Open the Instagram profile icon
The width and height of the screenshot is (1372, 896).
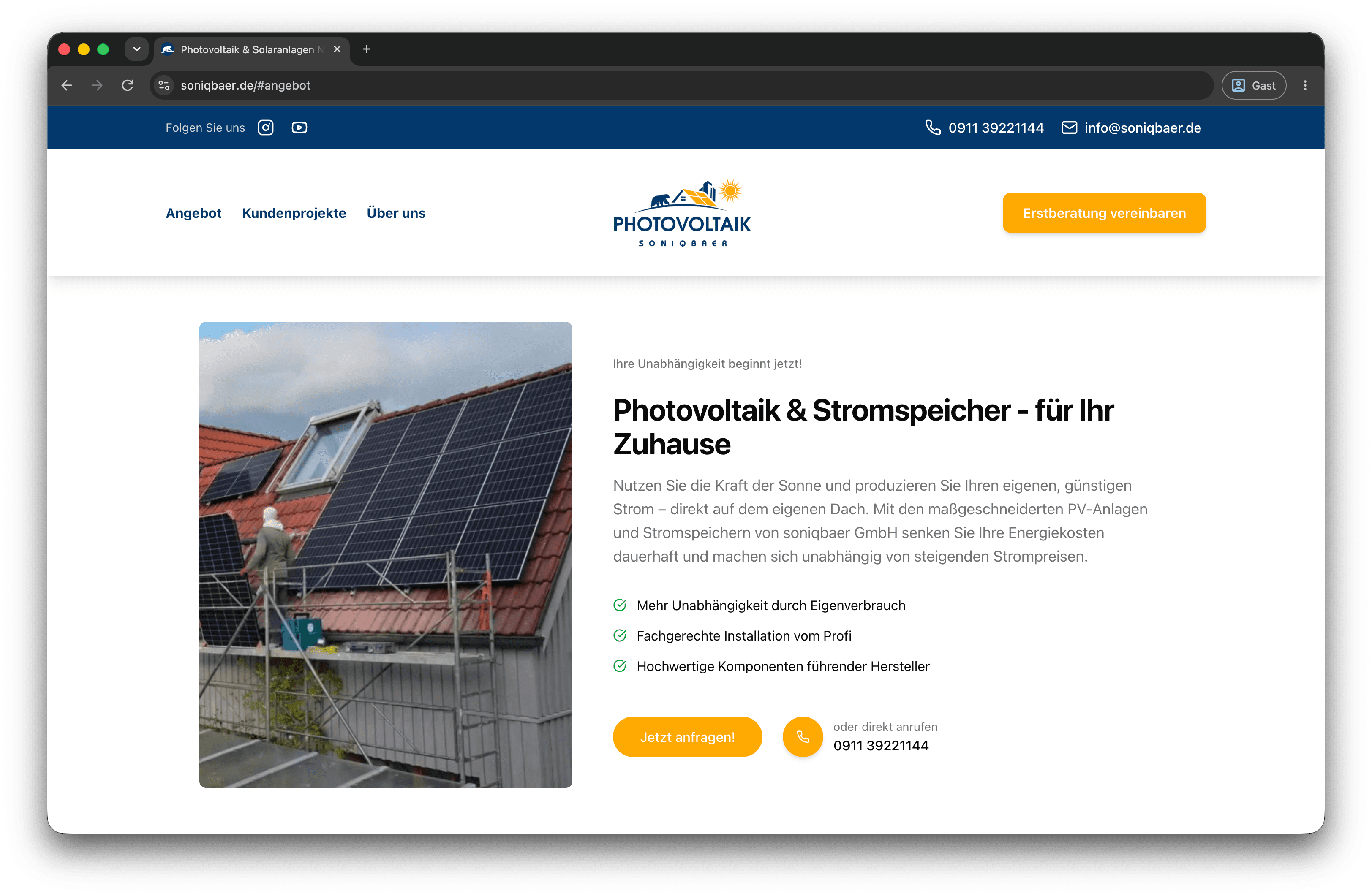click(265, 128)
